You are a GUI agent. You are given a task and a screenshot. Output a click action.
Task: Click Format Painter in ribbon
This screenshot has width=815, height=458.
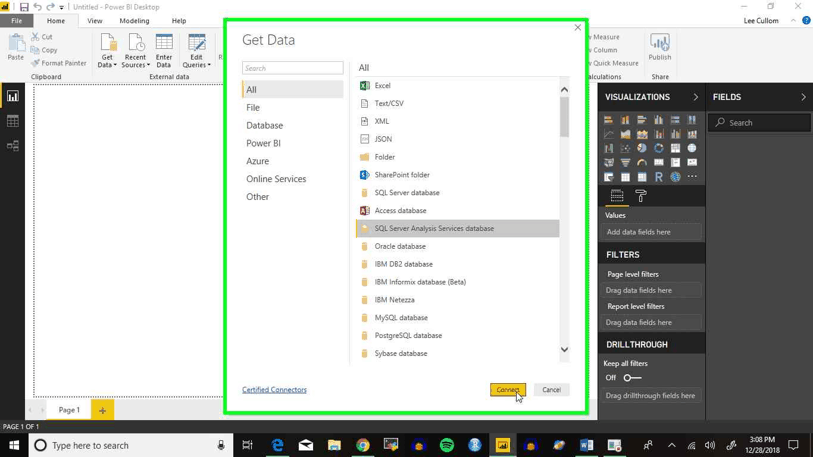(x=59, y=63)
